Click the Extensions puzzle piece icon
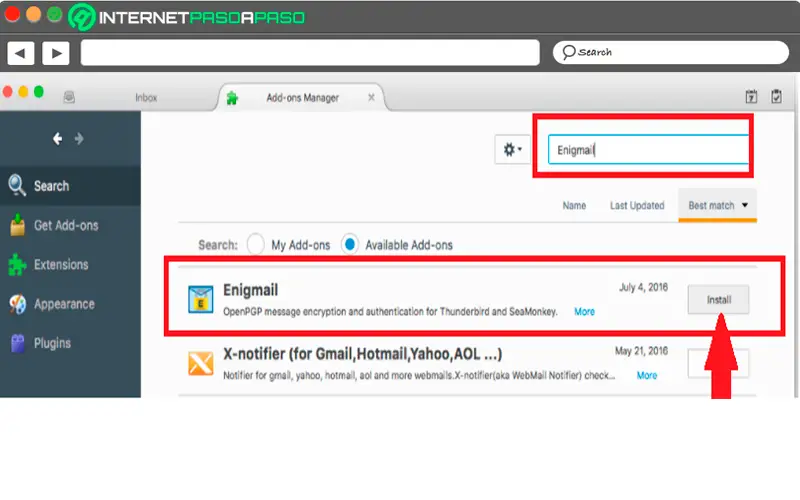 click(x=17, y=264)
